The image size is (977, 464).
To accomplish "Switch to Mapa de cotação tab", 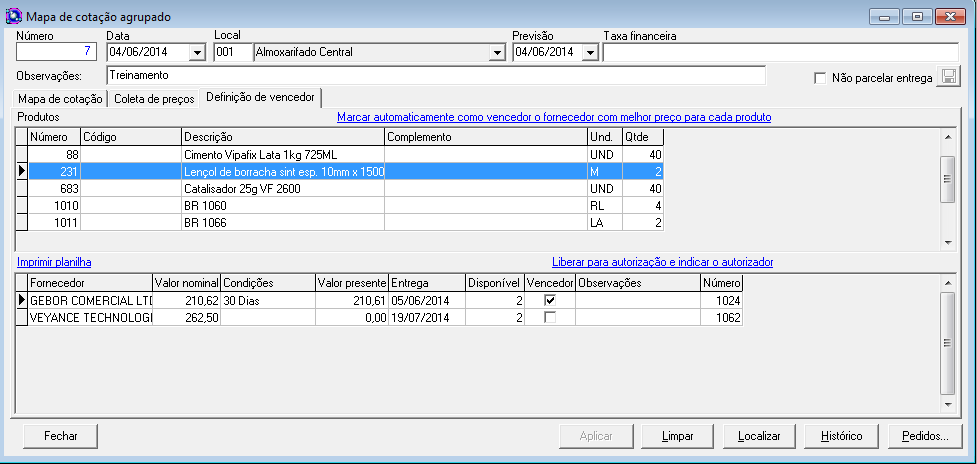I will point(60,98).
